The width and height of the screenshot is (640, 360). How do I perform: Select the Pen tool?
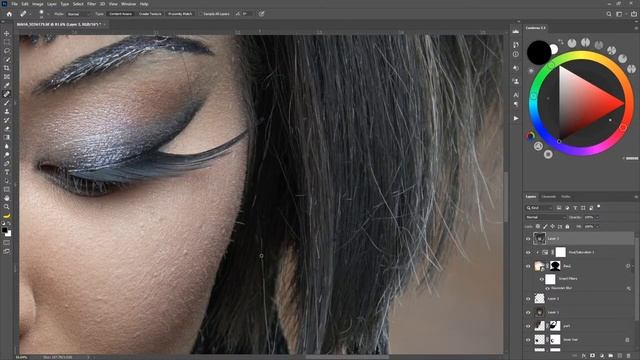point(7,163)
